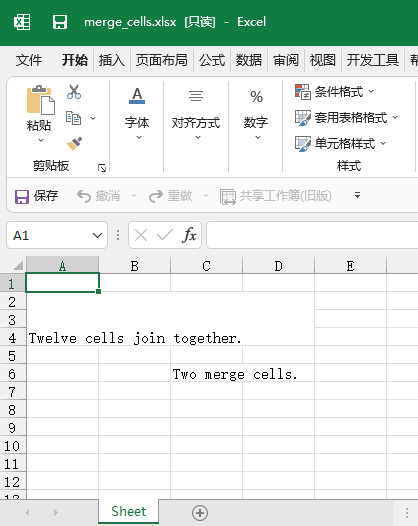Switch to the 页面布局 page layout tab
Image resolution: width=418 pixels, height=526 pixels.
click(162, 60)
